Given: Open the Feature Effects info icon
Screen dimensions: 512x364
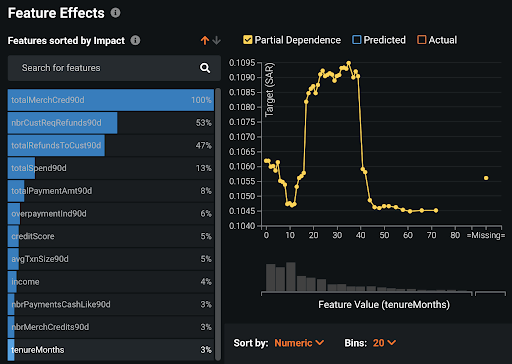Looking at the screenshot, I should tap(115, 13).
